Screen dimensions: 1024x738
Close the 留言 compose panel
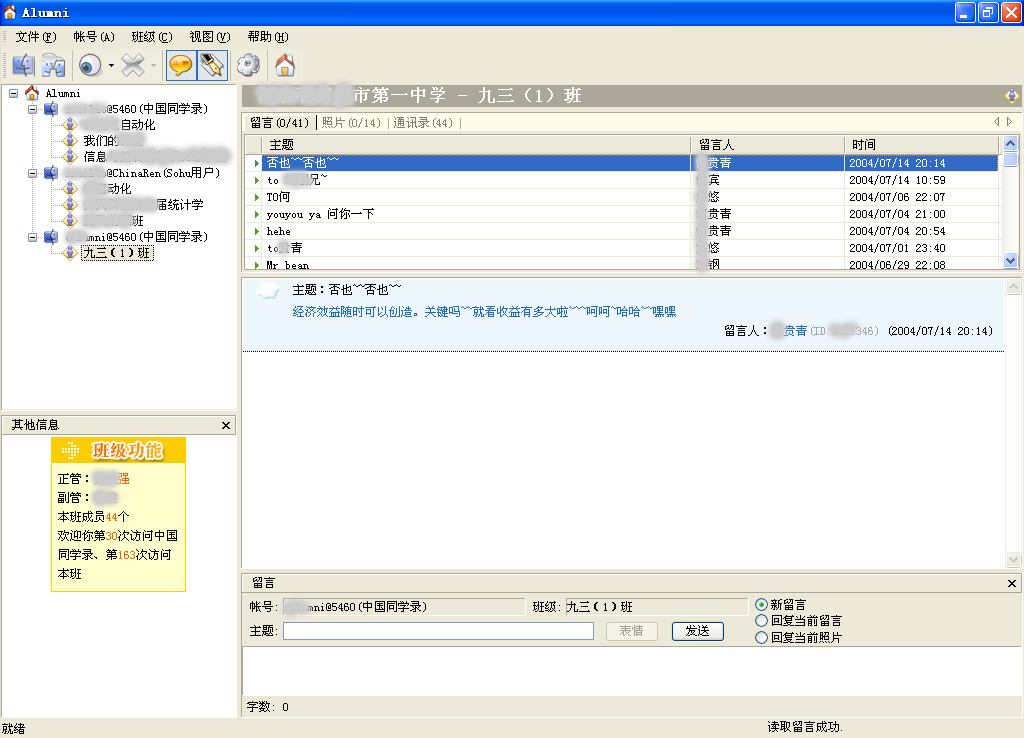[1012, 584]
